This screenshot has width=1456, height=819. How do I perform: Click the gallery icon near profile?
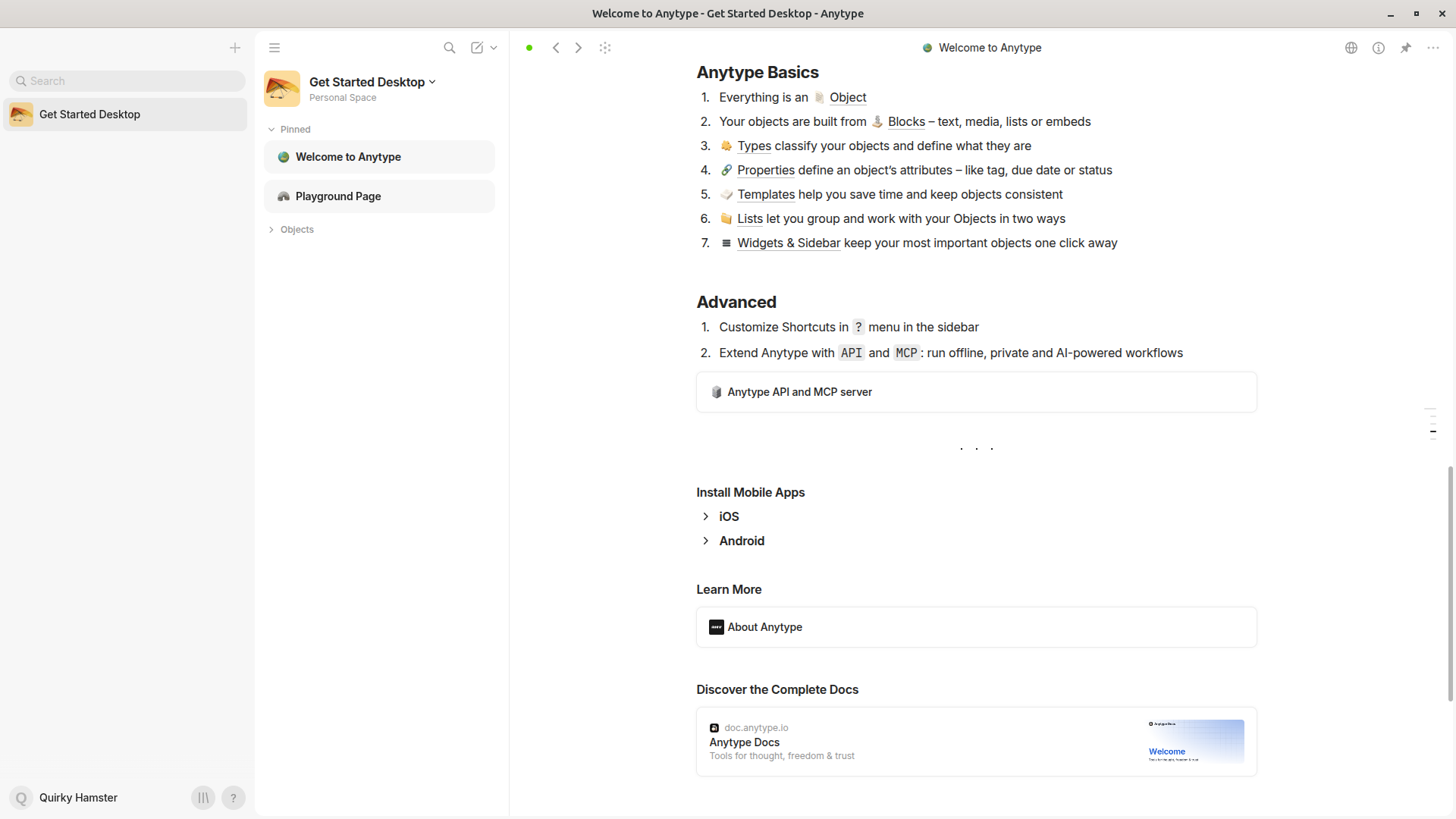[x=203, y=798]
